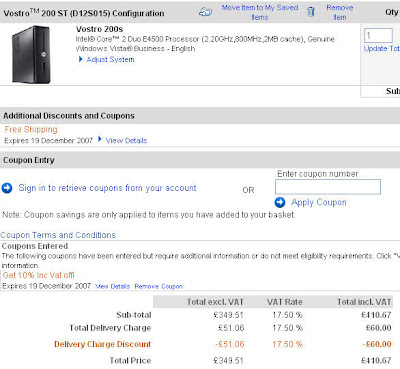Select Delivery Charge Discount -£60.00 value
The width and height of the screenshot is (400, 369).
[x=377, y=344]
